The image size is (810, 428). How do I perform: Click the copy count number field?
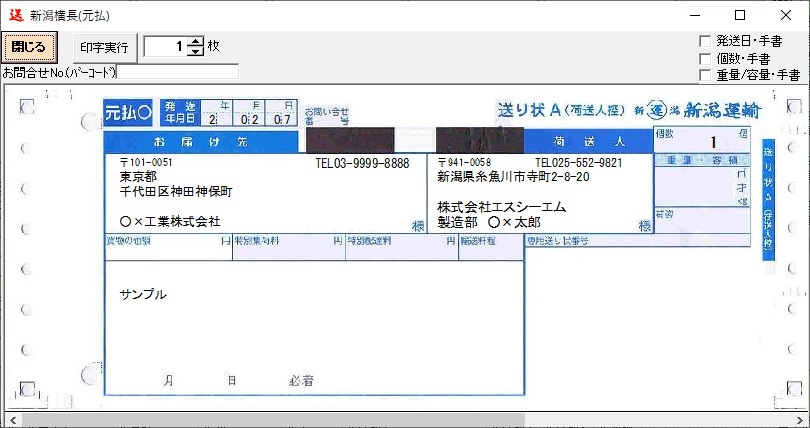coord(165,47)
